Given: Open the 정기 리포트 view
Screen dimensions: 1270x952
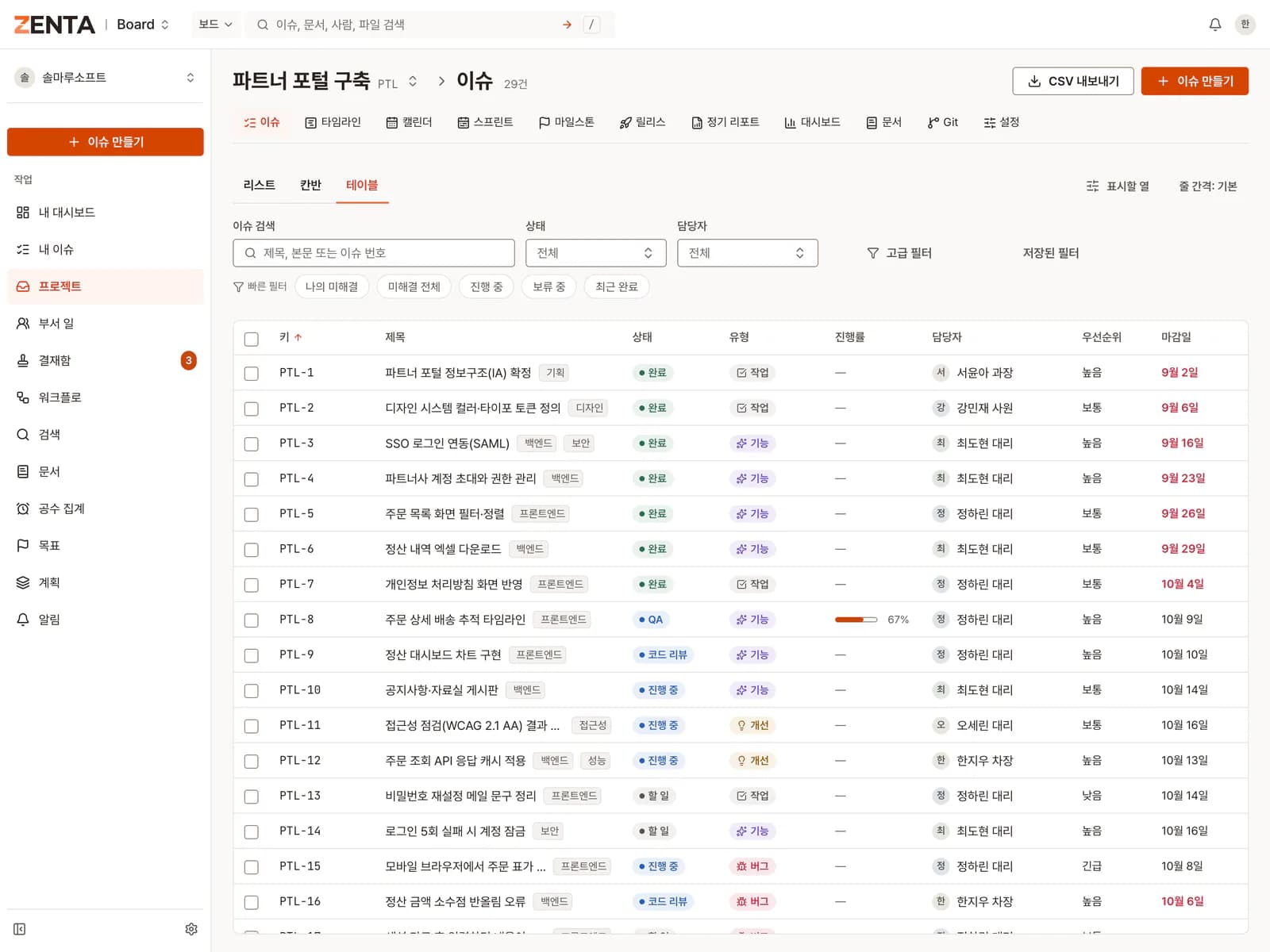Looking at the screenshot, I should [725, 122].
